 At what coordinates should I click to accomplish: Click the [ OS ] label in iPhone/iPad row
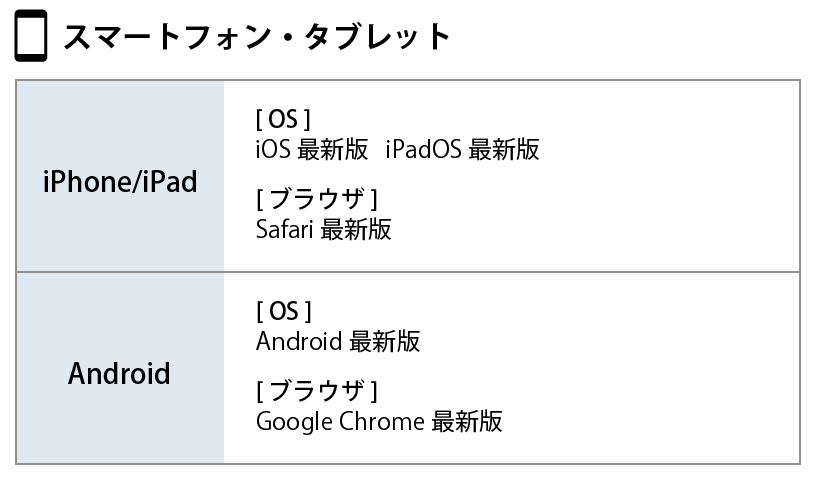click(x=283, y=119)
